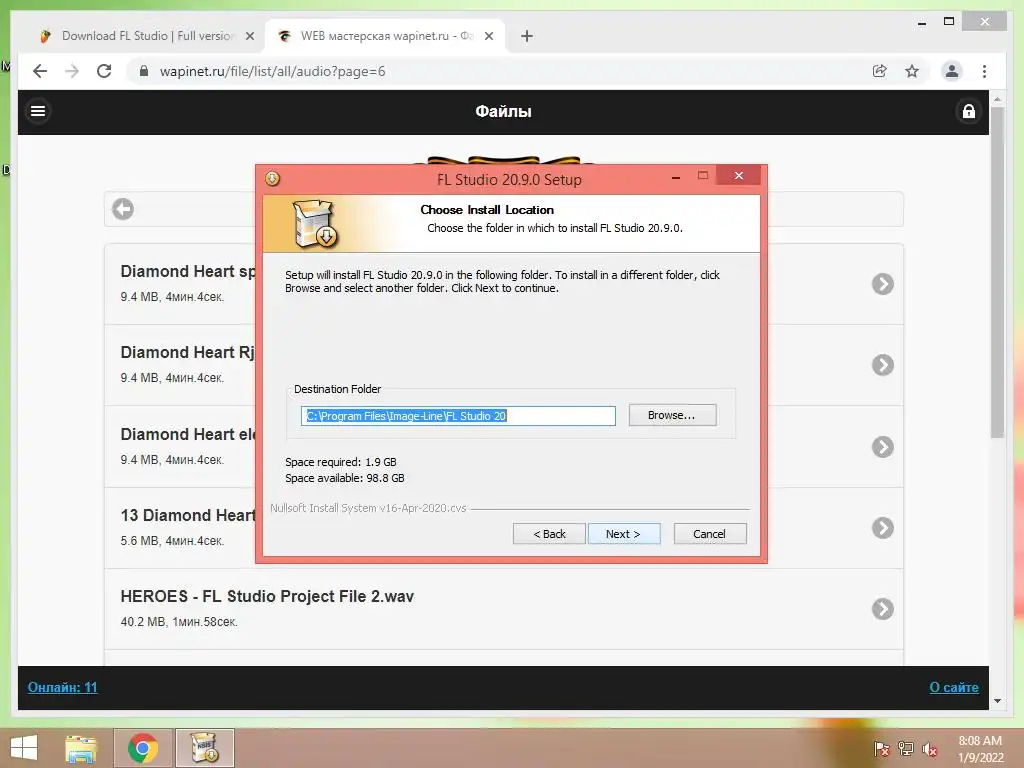1024x768 pixels.
Task: Click the installer taskbar icon
Action: point(204,748)
